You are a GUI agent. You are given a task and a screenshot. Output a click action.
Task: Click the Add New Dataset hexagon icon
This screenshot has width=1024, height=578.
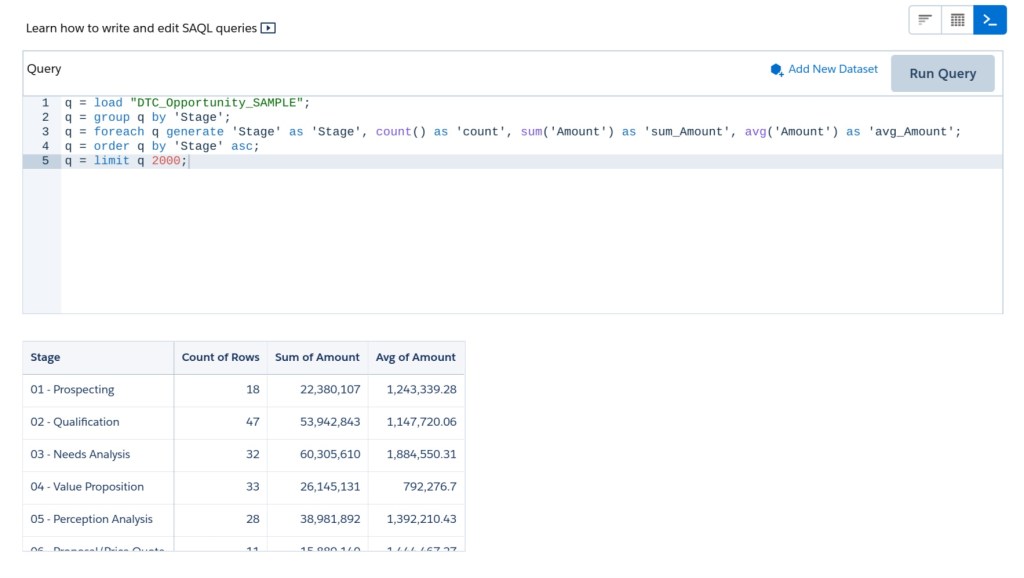777,70
